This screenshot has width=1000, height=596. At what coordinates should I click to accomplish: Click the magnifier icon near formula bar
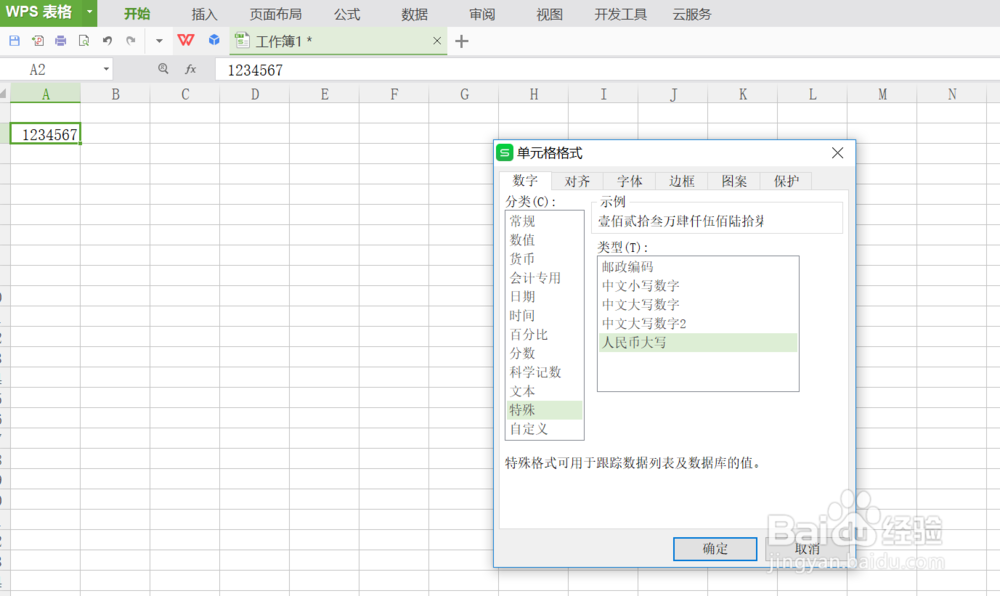(163, 69)
